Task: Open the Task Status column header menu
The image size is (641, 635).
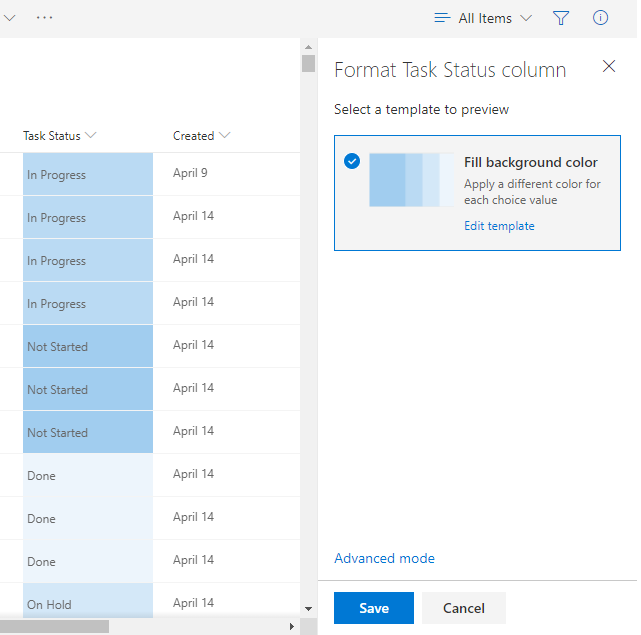Action: click(91, 135)
